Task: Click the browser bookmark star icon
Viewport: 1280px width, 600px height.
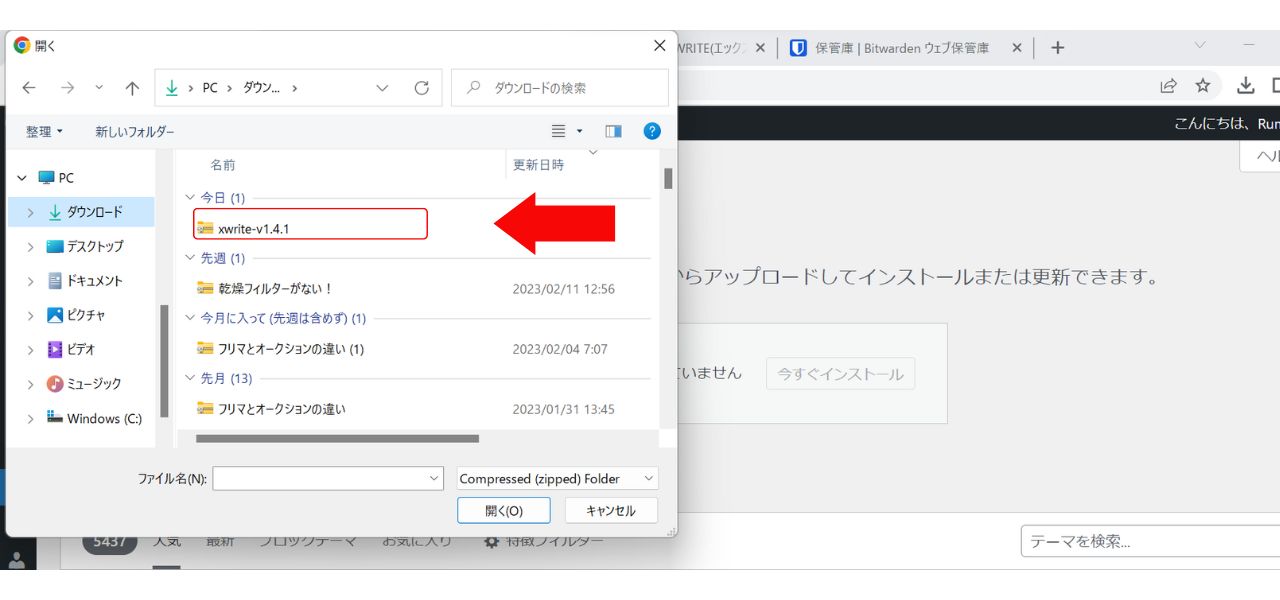Action: pyautogui.click(x=1203, y=85)
